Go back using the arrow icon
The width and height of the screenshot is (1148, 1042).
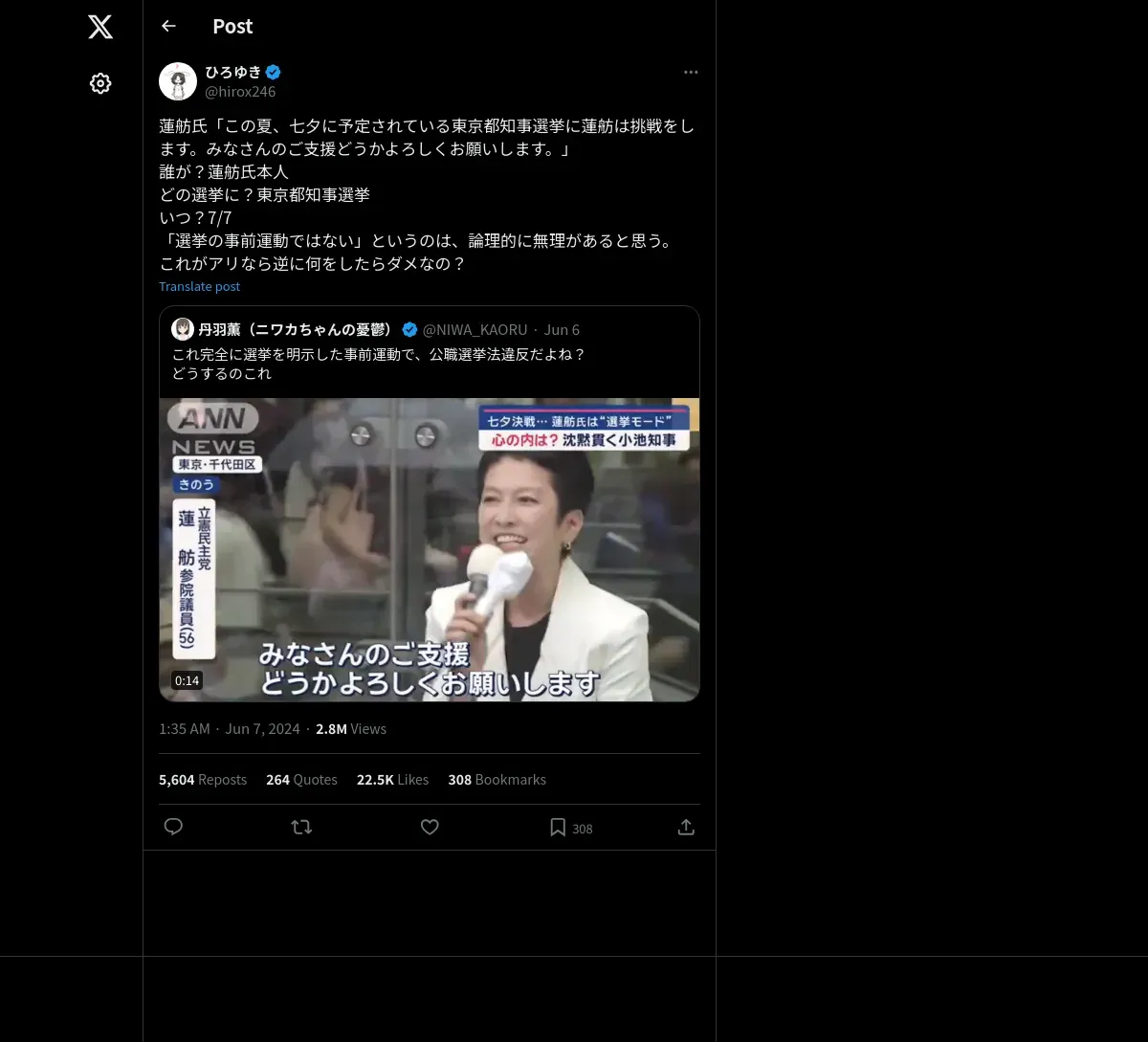tap(168, 26)
